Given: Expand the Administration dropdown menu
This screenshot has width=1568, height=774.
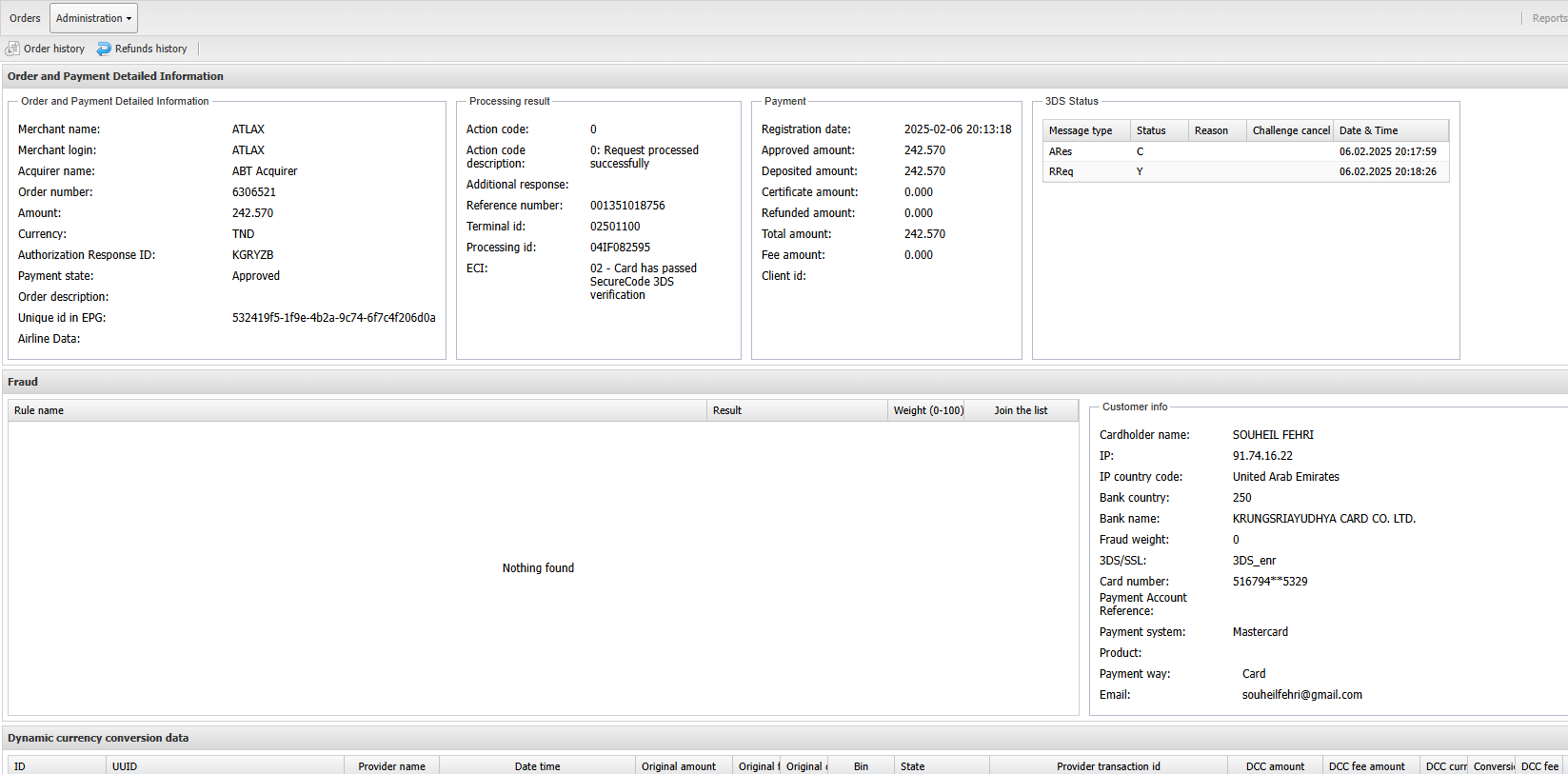Looking at the screenshot, I should 93,18.
